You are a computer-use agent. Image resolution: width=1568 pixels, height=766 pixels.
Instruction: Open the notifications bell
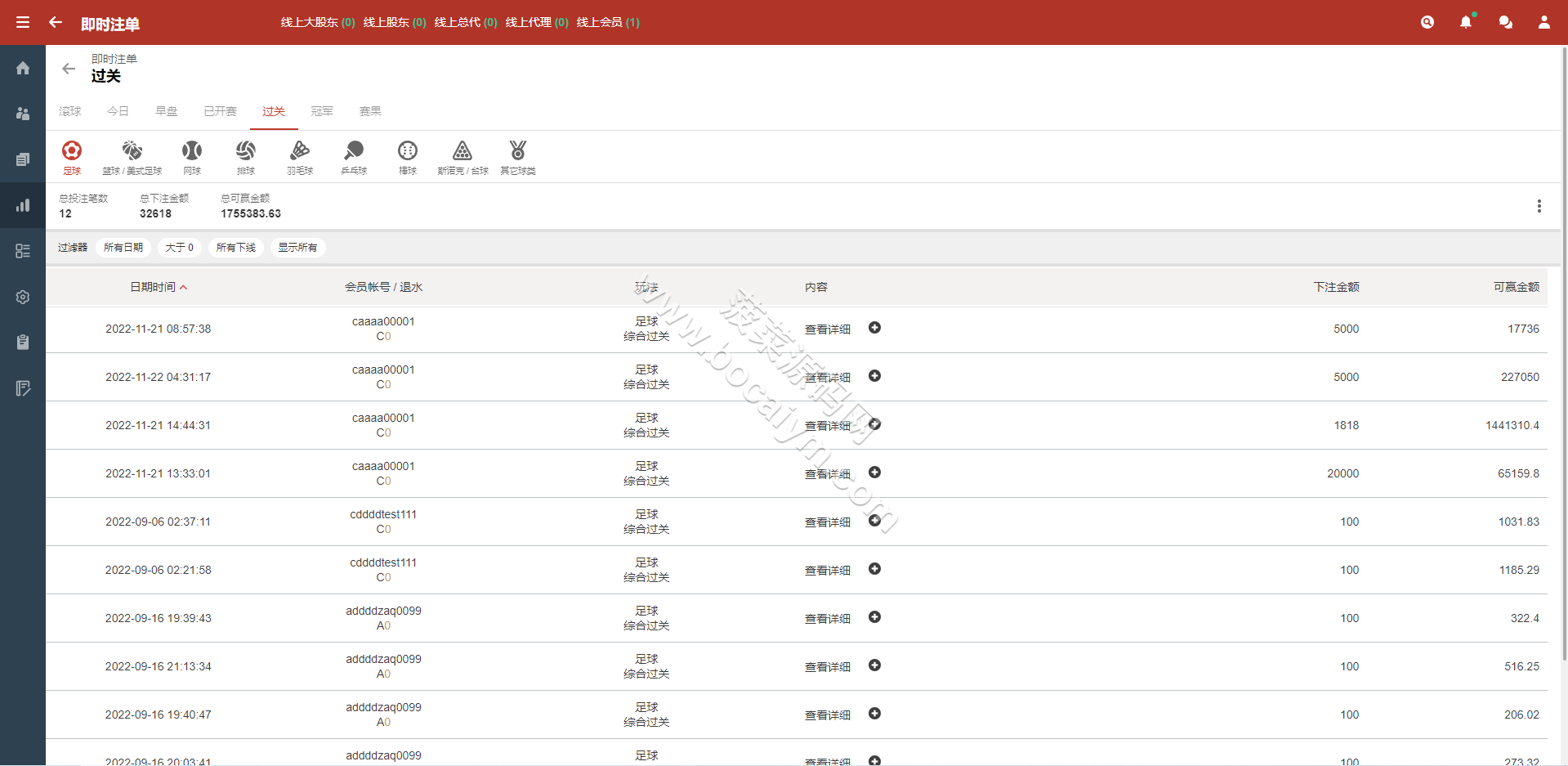(x=1466, y=22)
